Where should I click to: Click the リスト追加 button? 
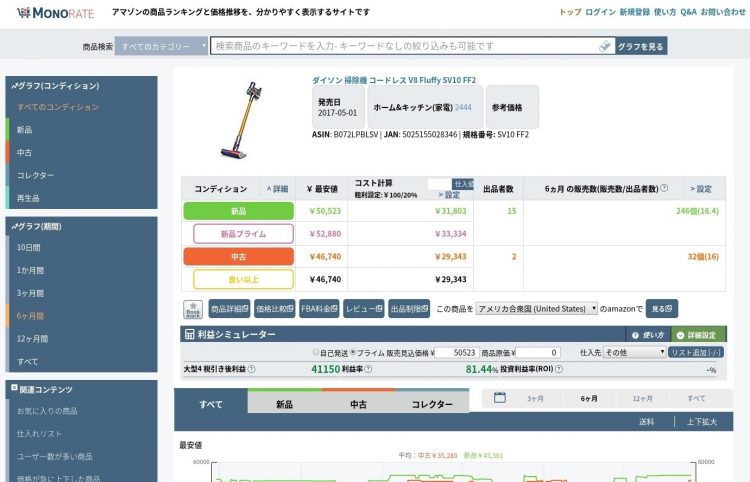[x=695, y=352]
